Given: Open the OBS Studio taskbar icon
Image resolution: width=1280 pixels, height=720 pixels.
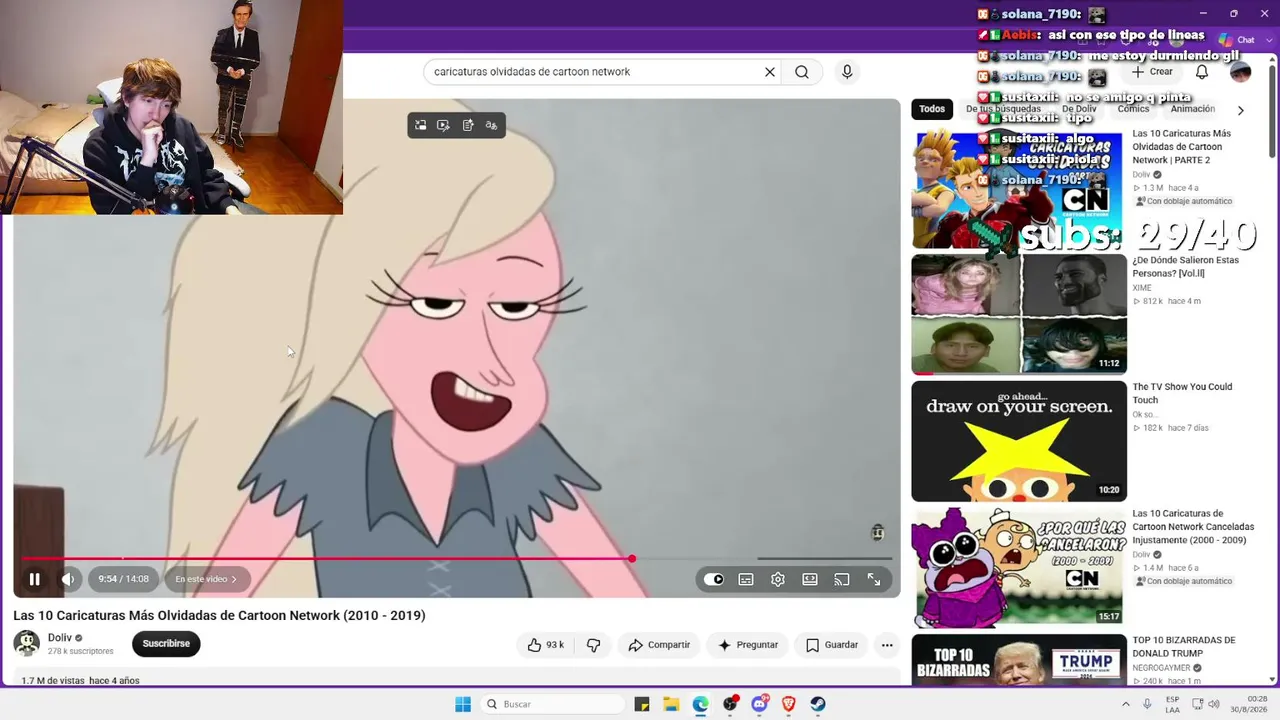Looking at the screenshot, I should [730, 704].
